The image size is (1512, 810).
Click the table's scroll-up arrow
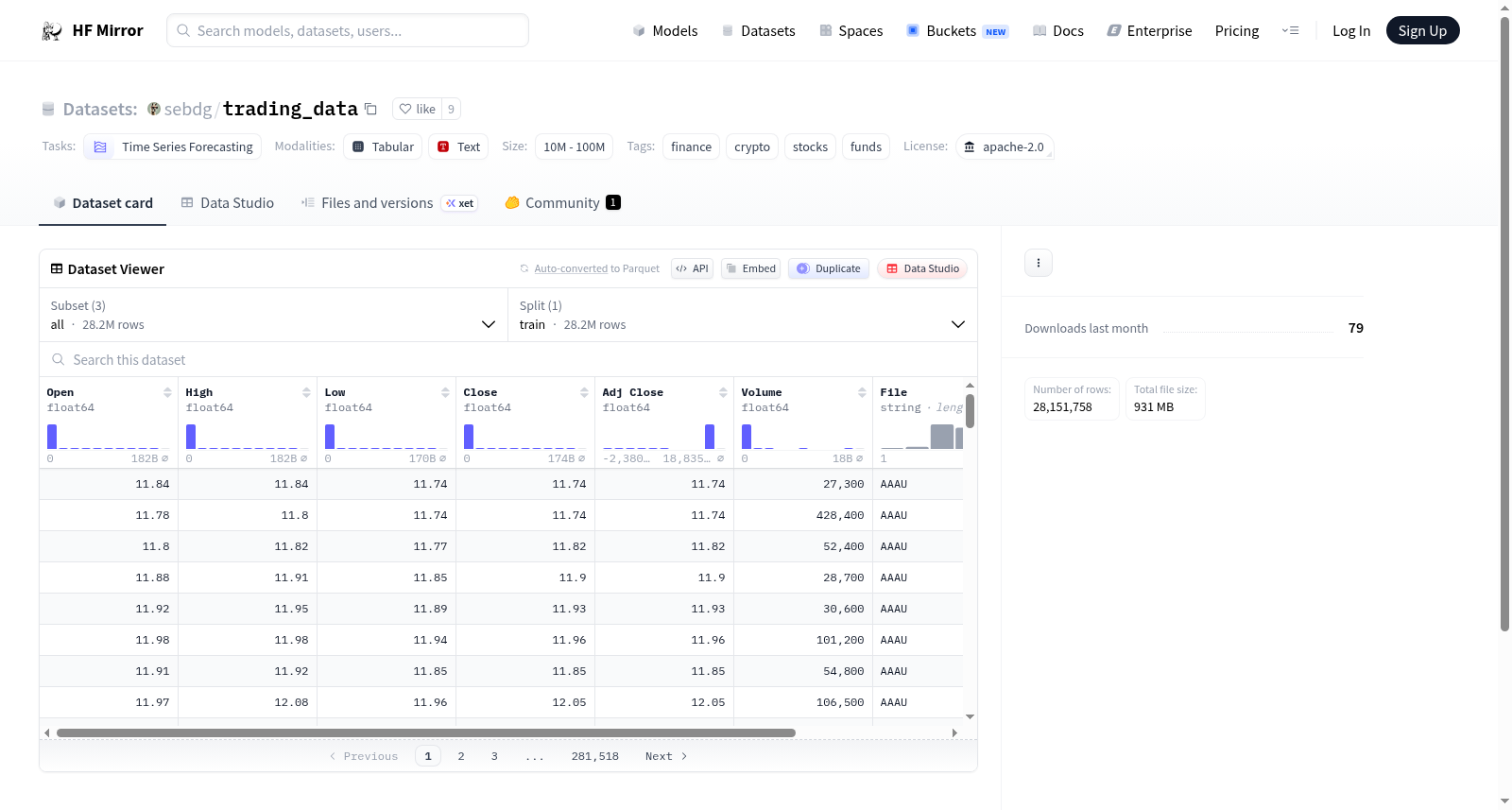coord(970,385)
